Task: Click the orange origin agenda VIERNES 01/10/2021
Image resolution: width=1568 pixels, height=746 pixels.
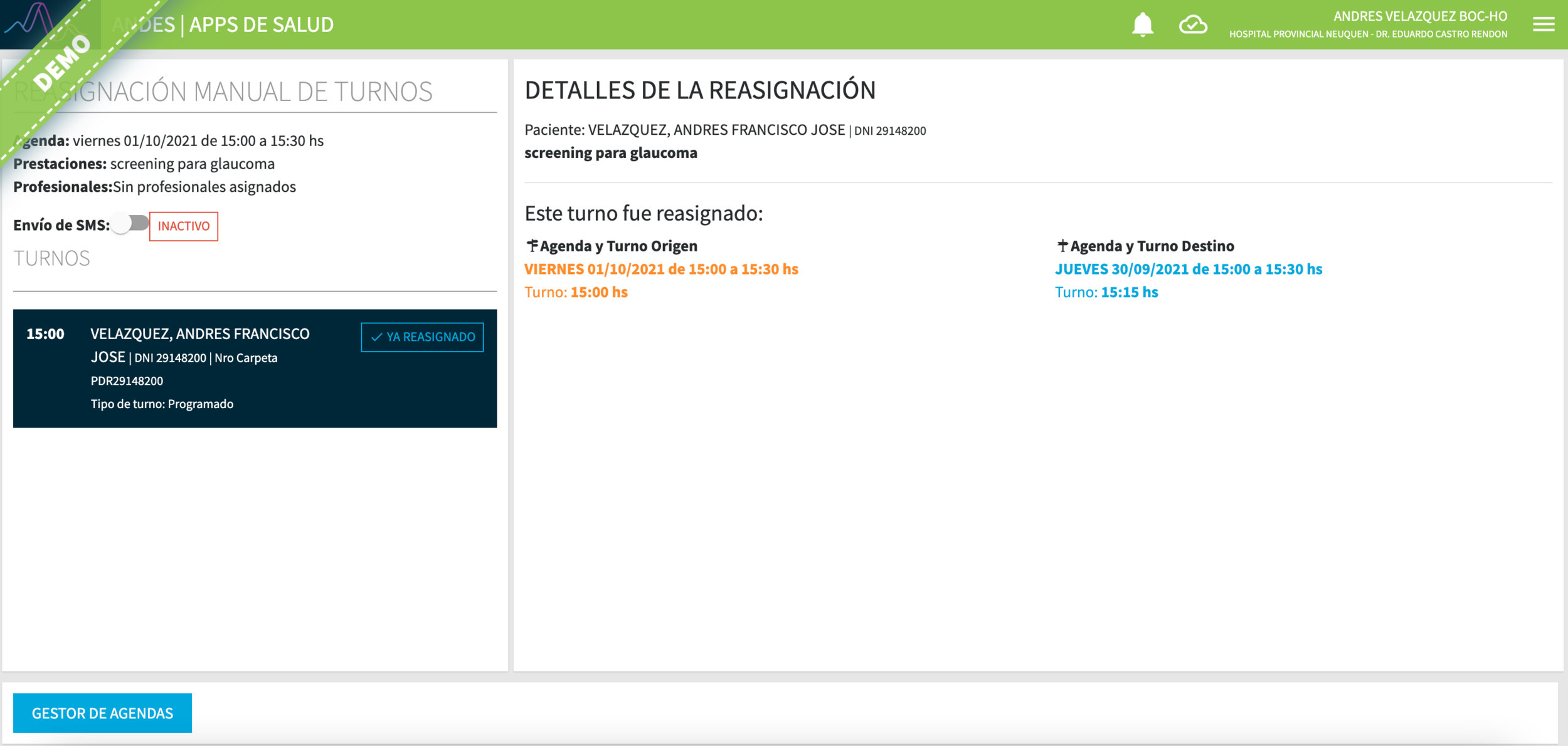Action: (x=661, y=269)
